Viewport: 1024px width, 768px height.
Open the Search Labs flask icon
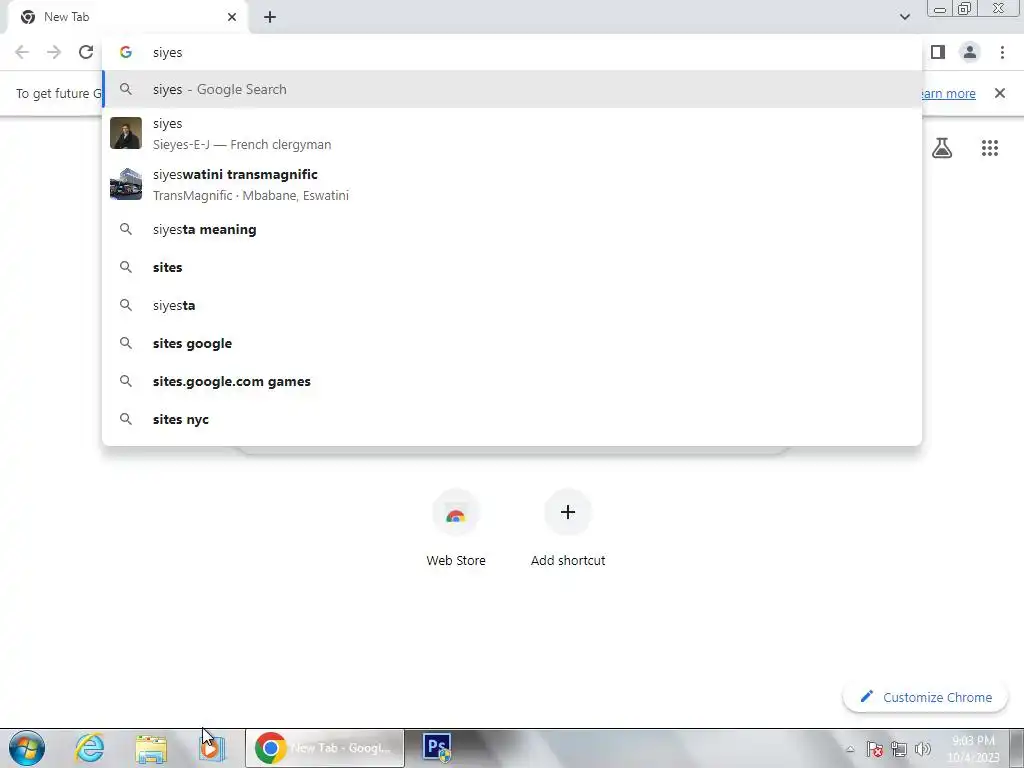point(942,148)
